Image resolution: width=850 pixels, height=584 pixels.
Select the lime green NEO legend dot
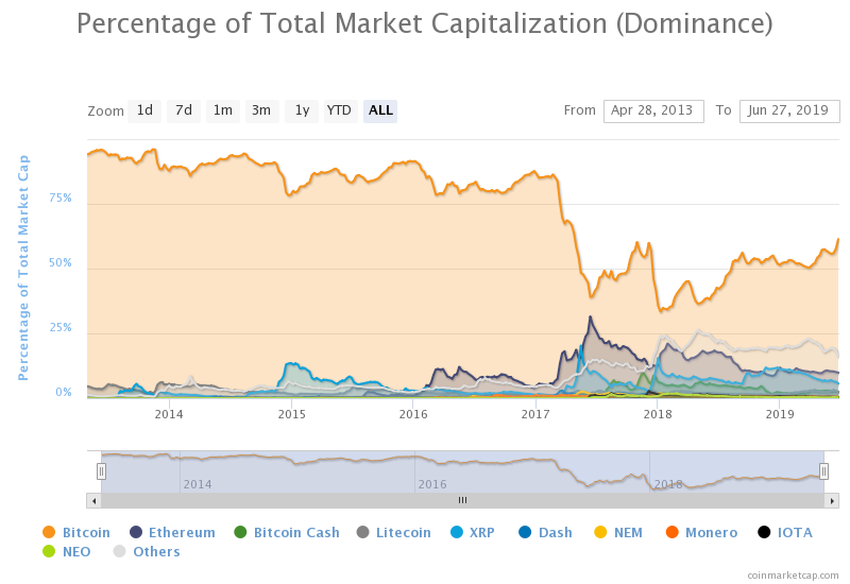[49, 551]
